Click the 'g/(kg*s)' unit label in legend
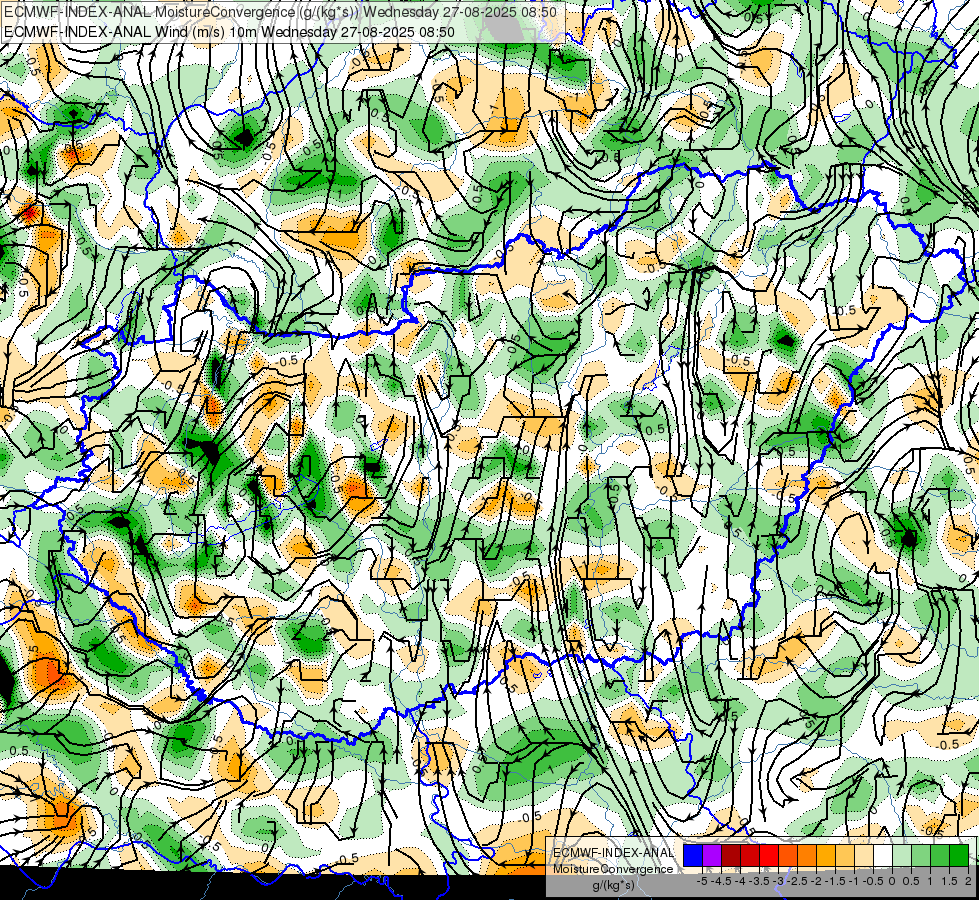Image resolution: width=979 pixels, height=900 pixels. (x=613, y=885)
